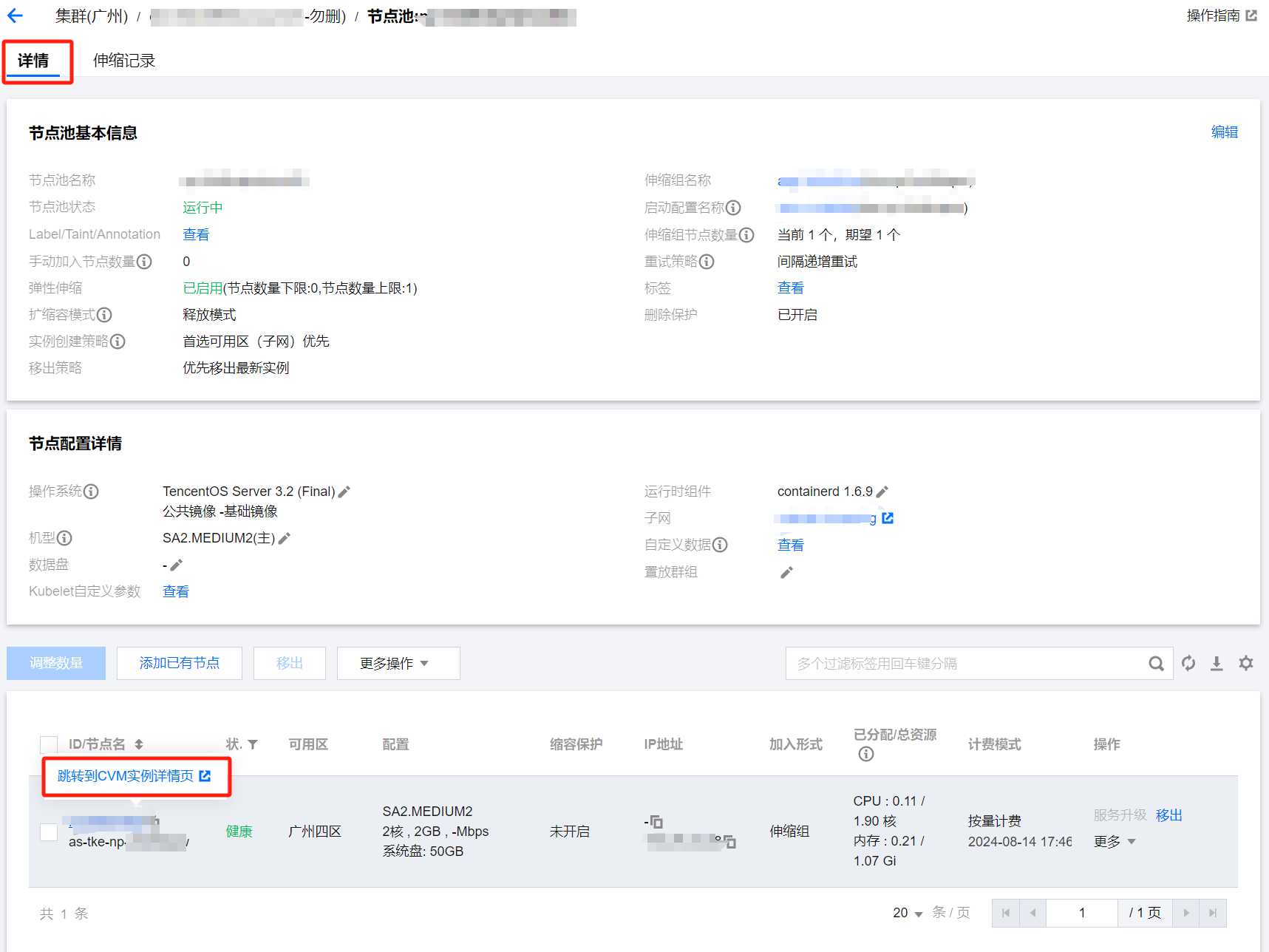Screen dimensions: 1269x952
Task: Expand the 更多操作 dropdown
Action: 398,664
